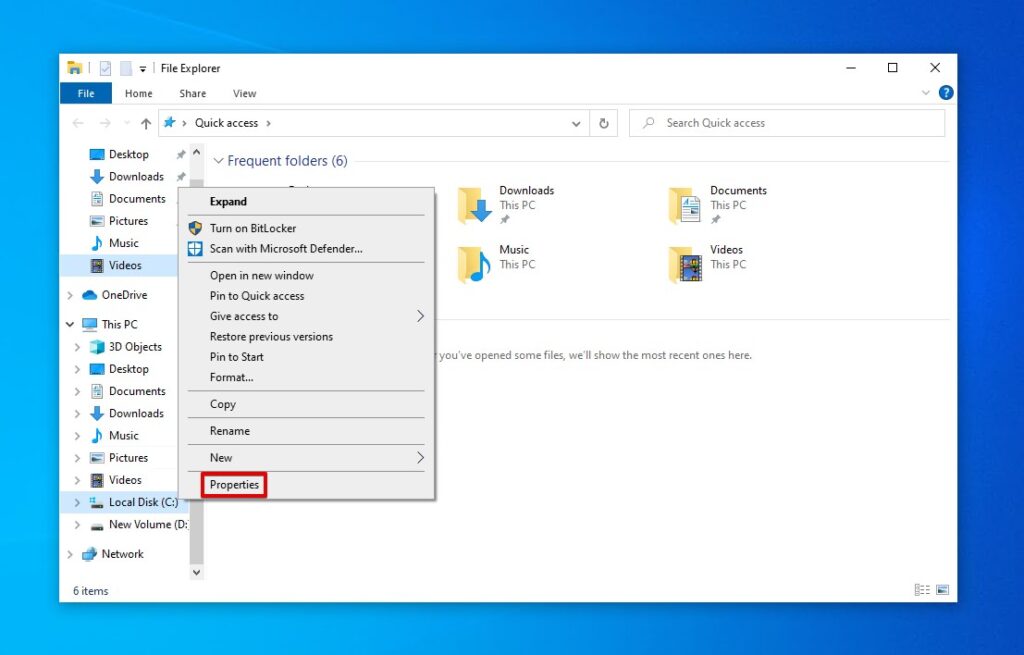Expand the This PC tree node
Viewport: 1024px width, 655px height.
point(70,323)
